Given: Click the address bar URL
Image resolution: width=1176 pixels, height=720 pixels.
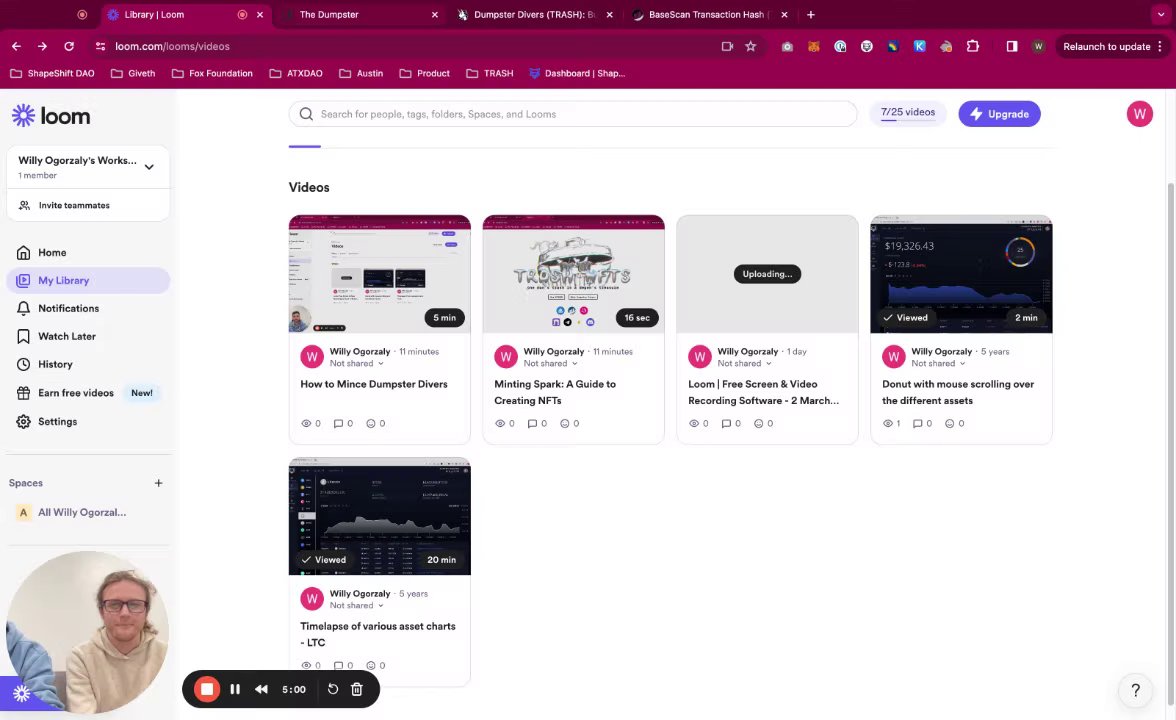Looking at the screenshot, I should pos(172,46).
